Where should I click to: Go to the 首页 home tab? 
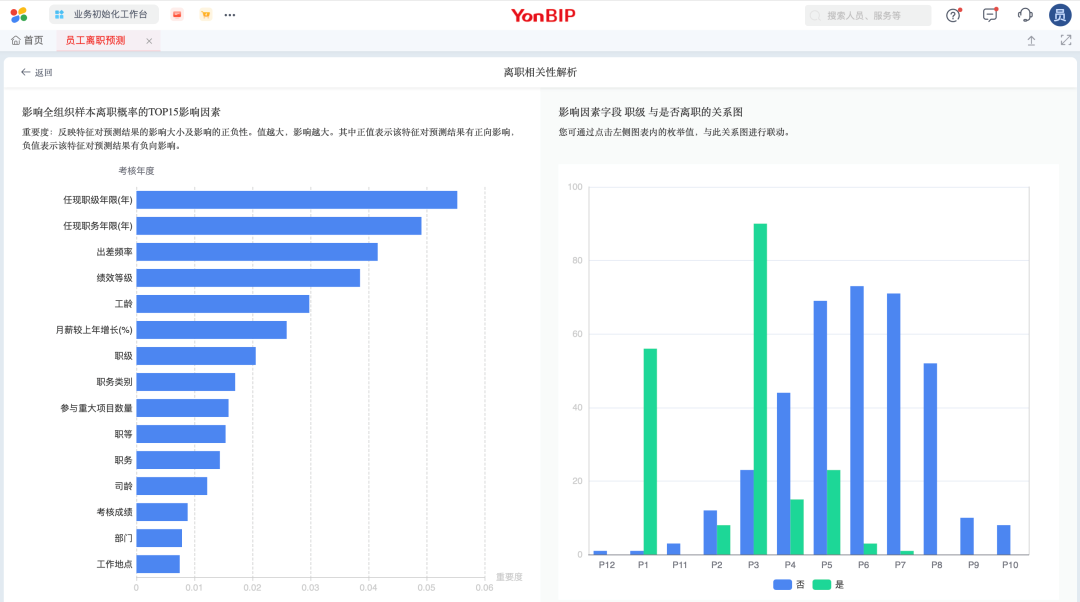coord(28,41)
